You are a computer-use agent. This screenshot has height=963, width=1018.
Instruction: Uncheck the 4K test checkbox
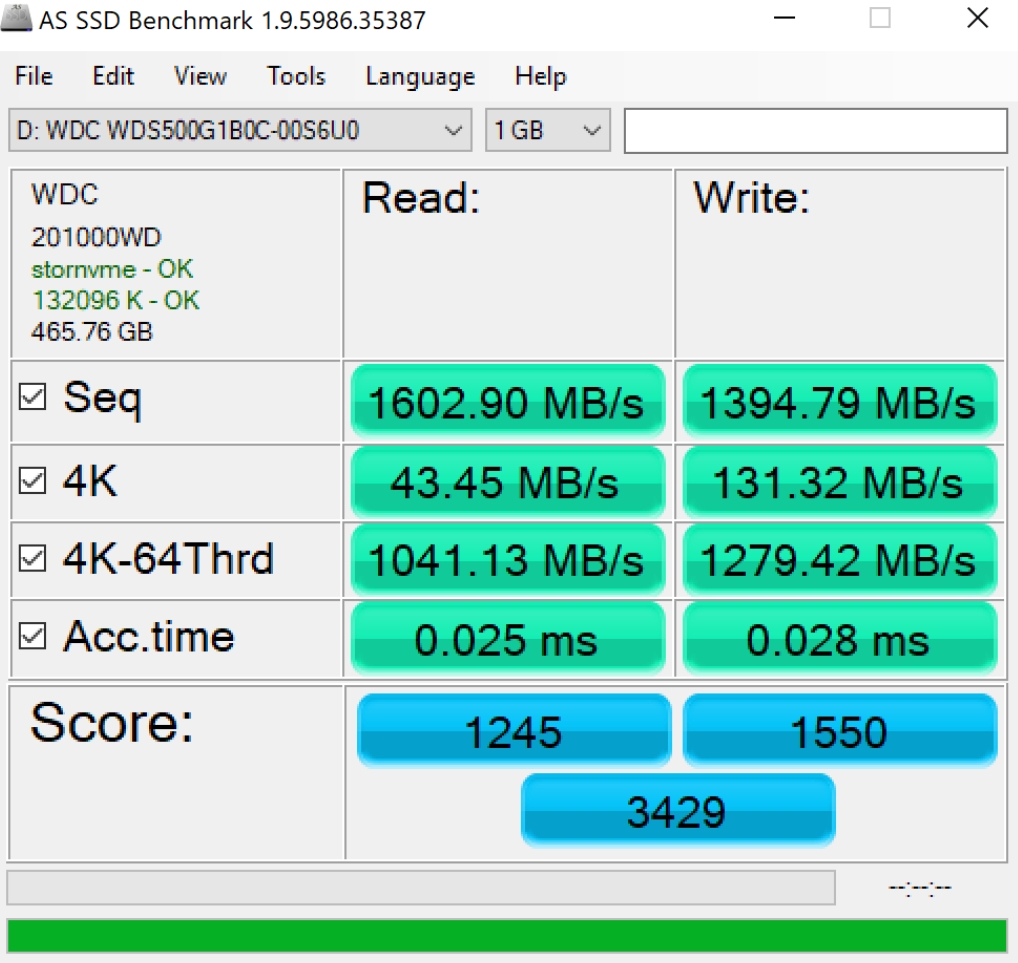pos(32,481)
